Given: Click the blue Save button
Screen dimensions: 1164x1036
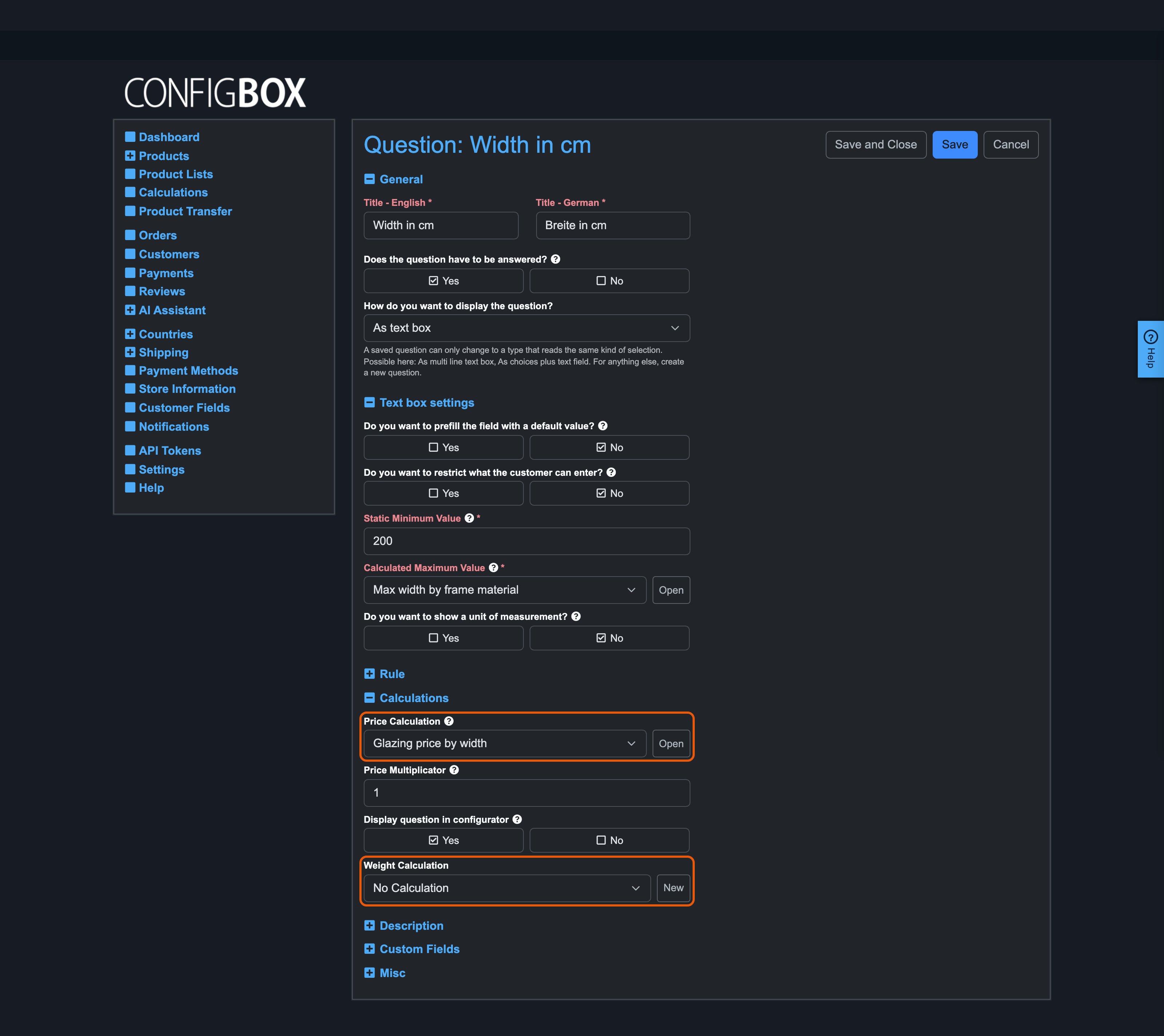Looking at the screenshot, I should coord(954,145).
